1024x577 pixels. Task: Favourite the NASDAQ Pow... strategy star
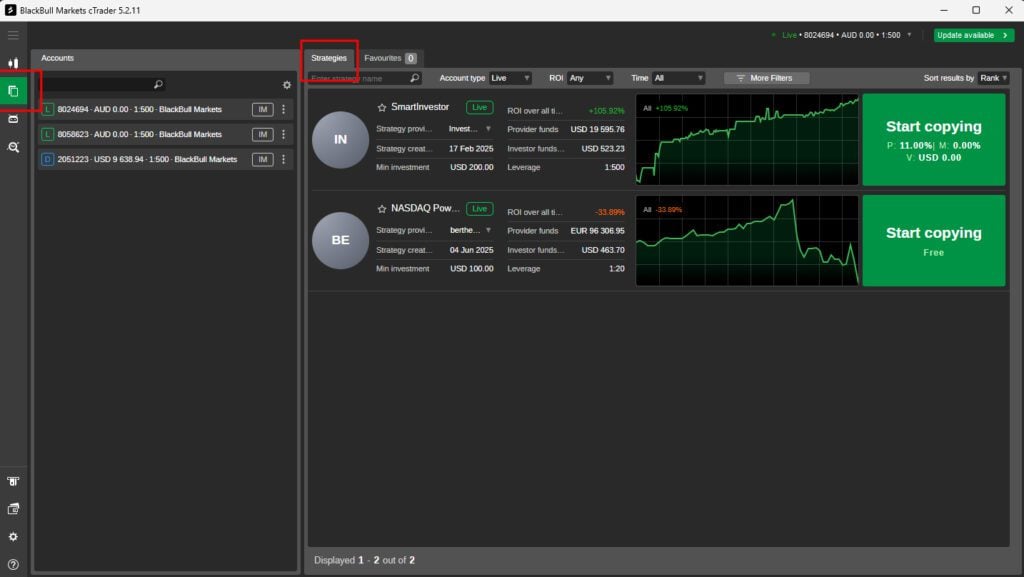(382, 209)
